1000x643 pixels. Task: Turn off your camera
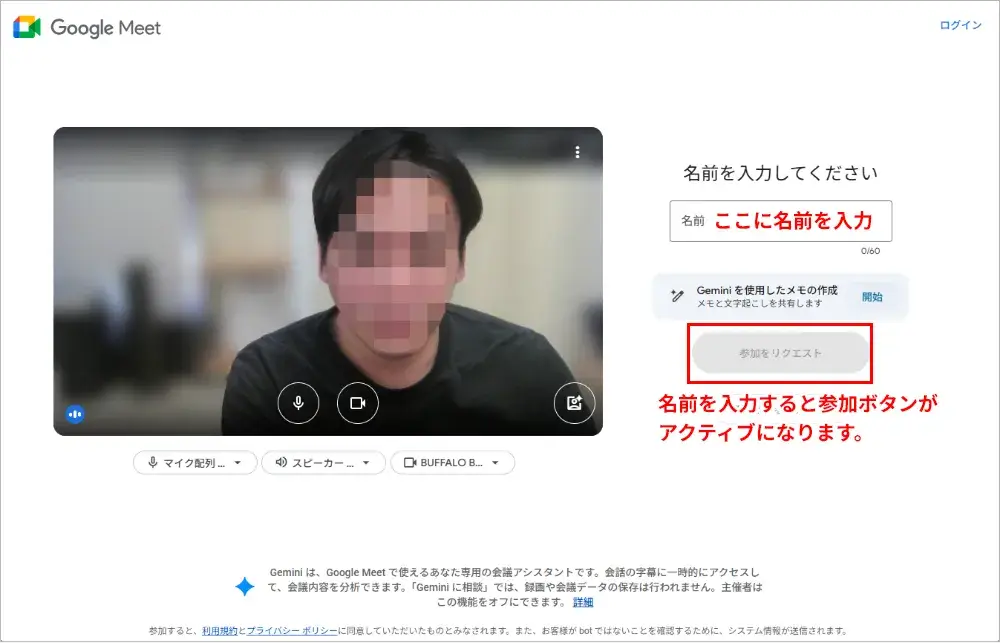(x=360, y=402)
